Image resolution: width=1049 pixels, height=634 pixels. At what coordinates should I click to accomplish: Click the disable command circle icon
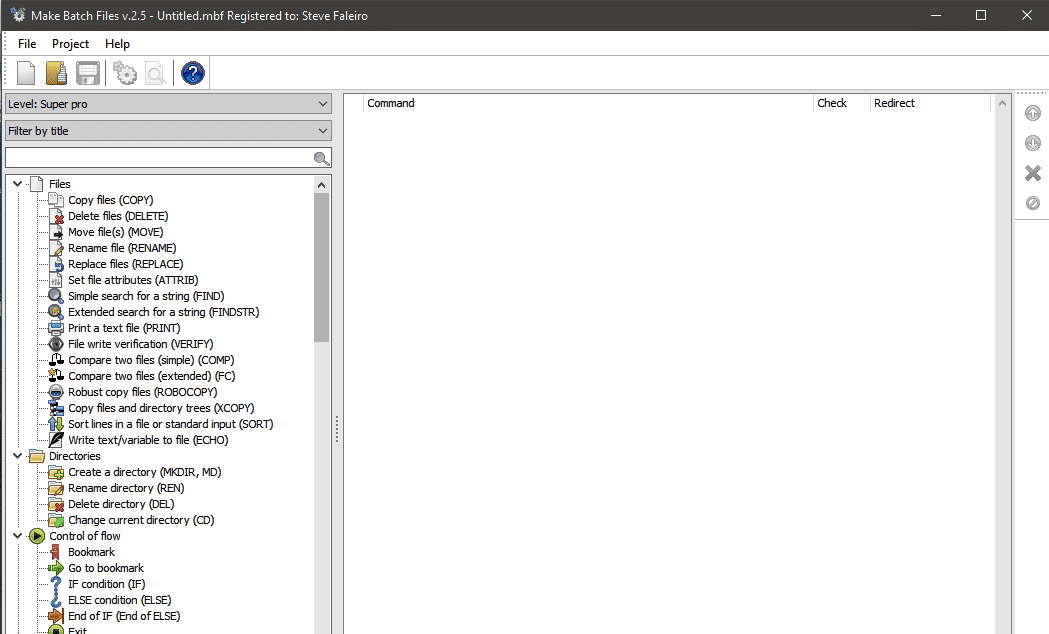pyautogui.click(x=1033, y=203)
